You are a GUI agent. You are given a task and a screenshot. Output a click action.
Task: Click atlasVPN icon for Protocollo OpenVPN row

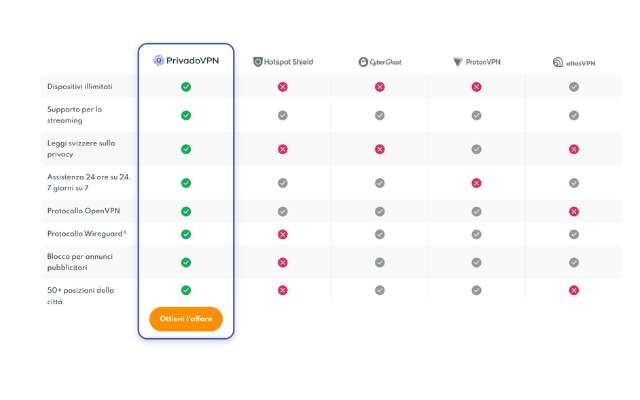[573, 211]
